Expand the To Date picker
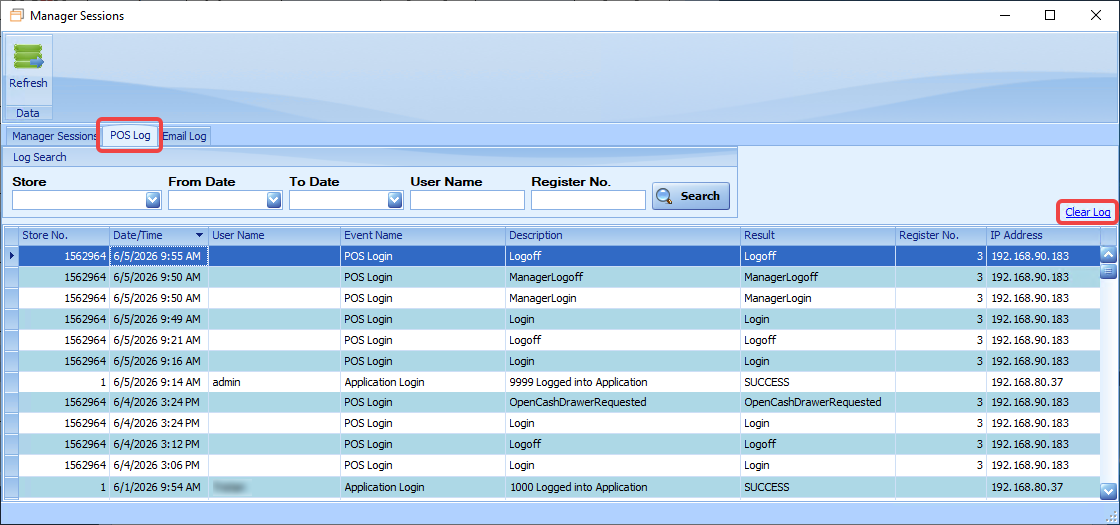 [395, 201]
